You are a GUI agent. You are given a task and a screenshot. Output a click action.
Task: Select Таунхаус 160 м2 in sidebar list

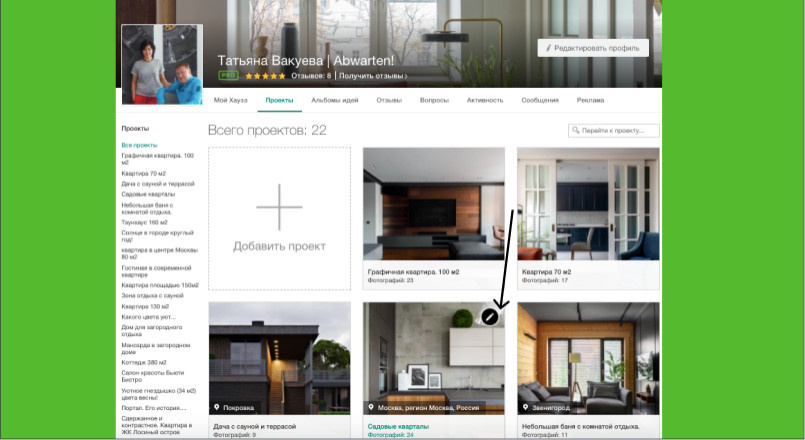pyautogui.click(x=144, y=222)
